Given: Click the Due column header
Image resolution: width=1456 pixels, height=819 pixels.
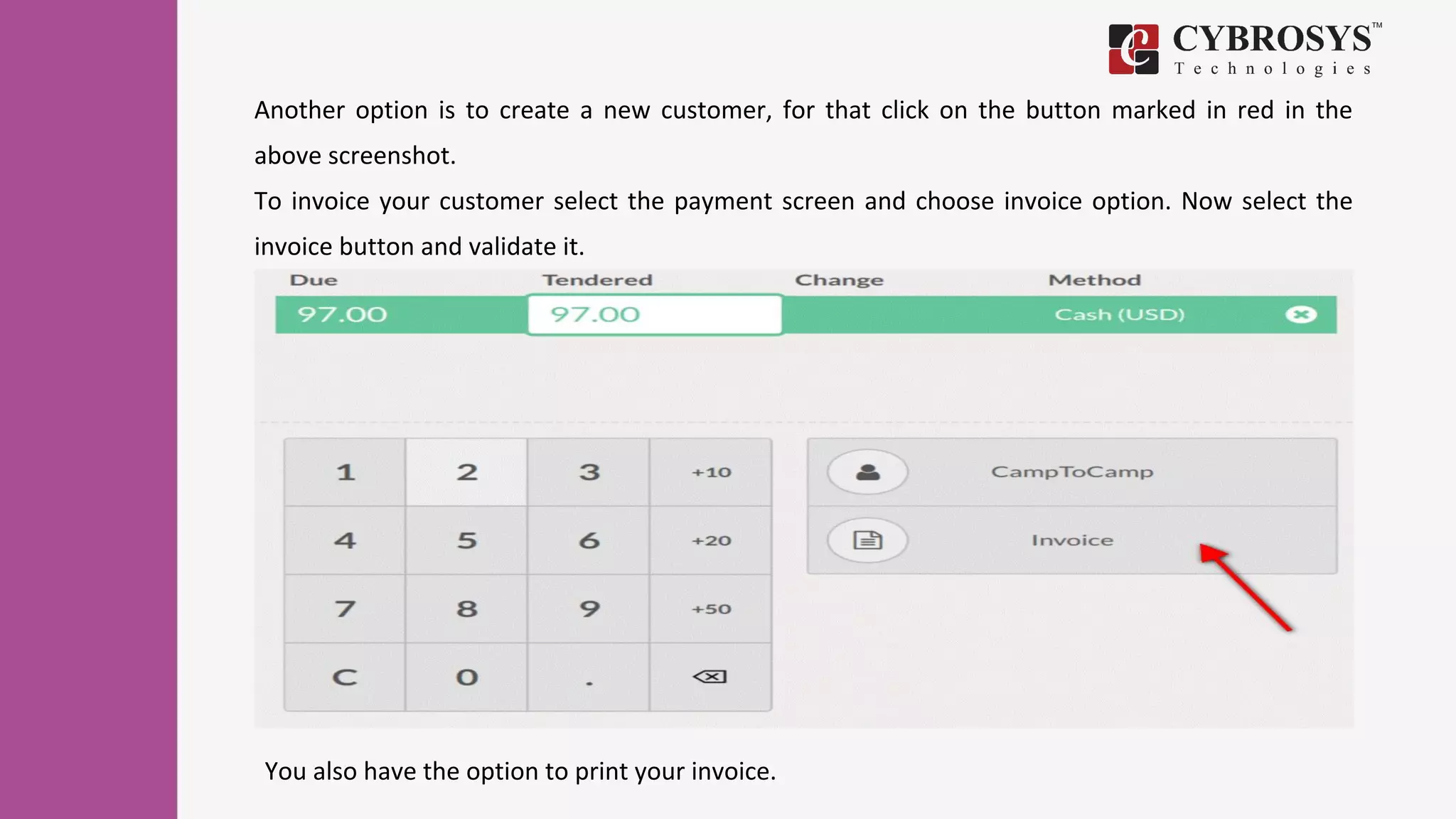Looking at the screenshot, I should pos(314,280).
